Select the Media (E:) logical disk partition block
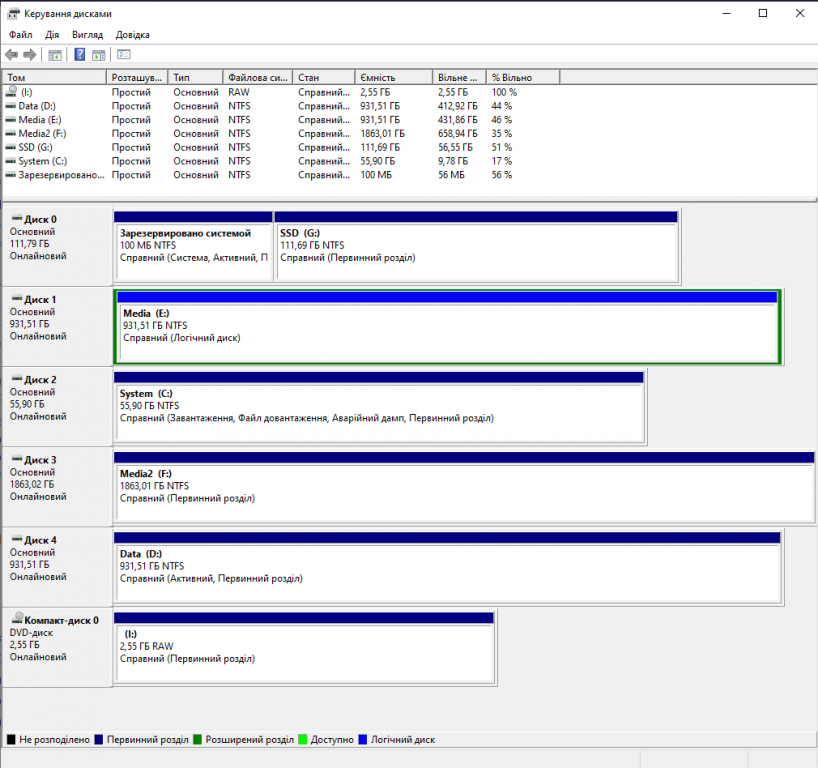 coord(448,327)
